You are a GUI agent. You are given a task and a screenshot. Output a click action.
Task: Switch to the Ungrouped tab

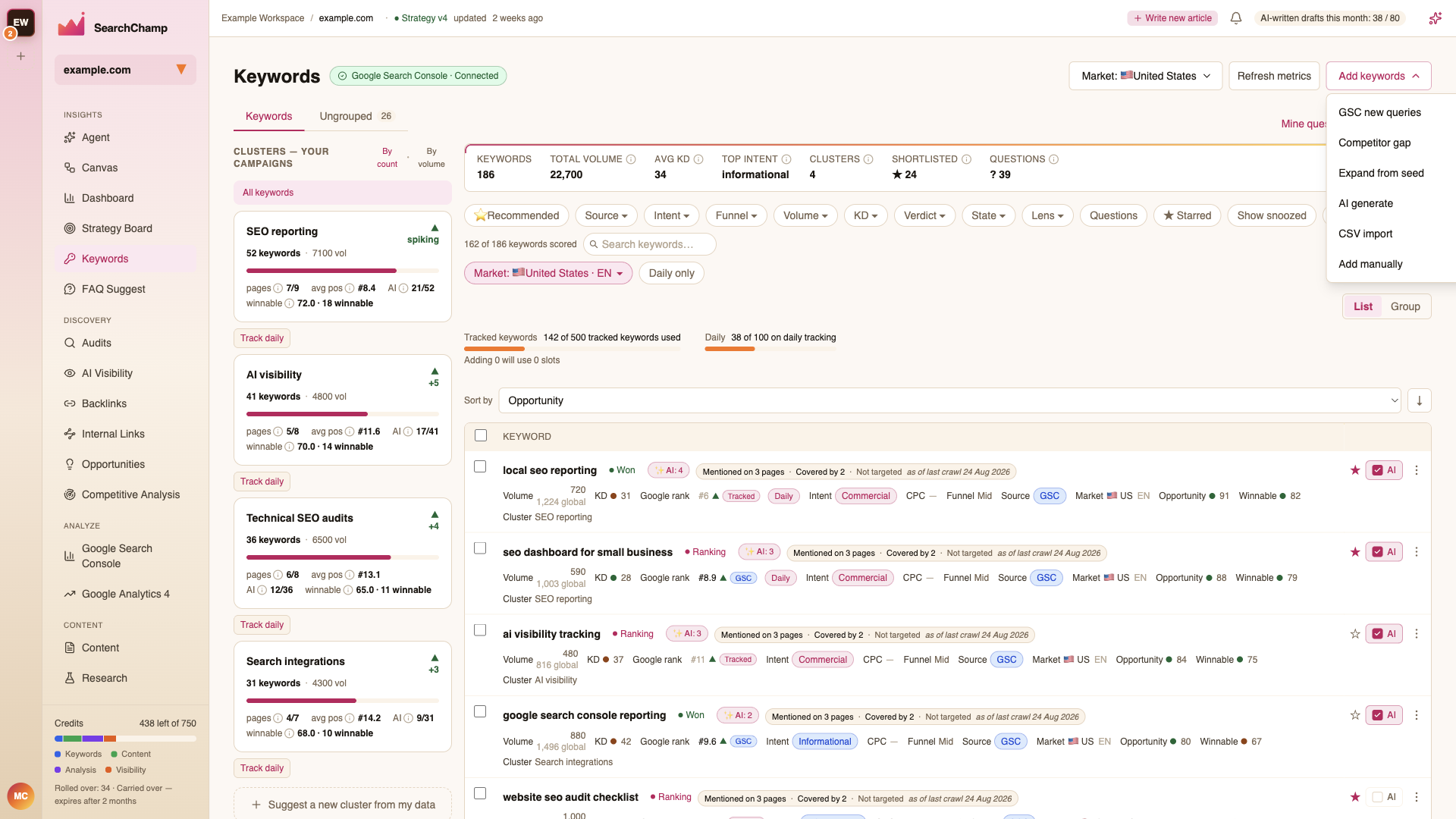[355, 116]
